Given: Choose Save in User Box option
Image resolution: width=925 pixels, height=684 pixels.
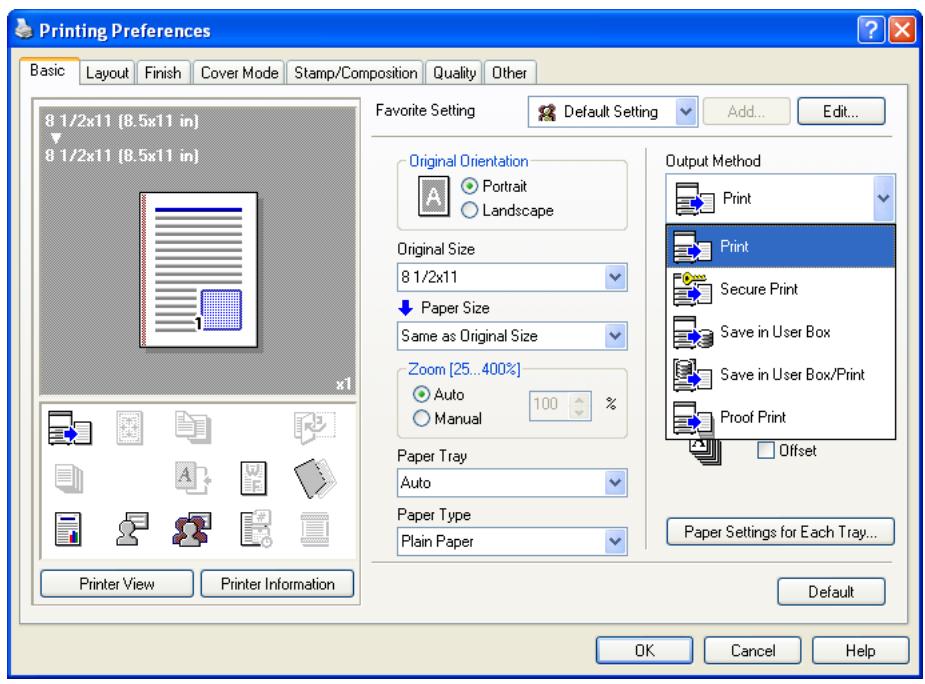Looking at the screenshot, I should [x=780, y=332].
